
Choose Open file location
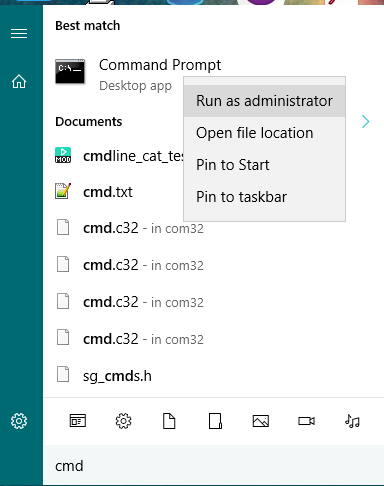(264, 133)
